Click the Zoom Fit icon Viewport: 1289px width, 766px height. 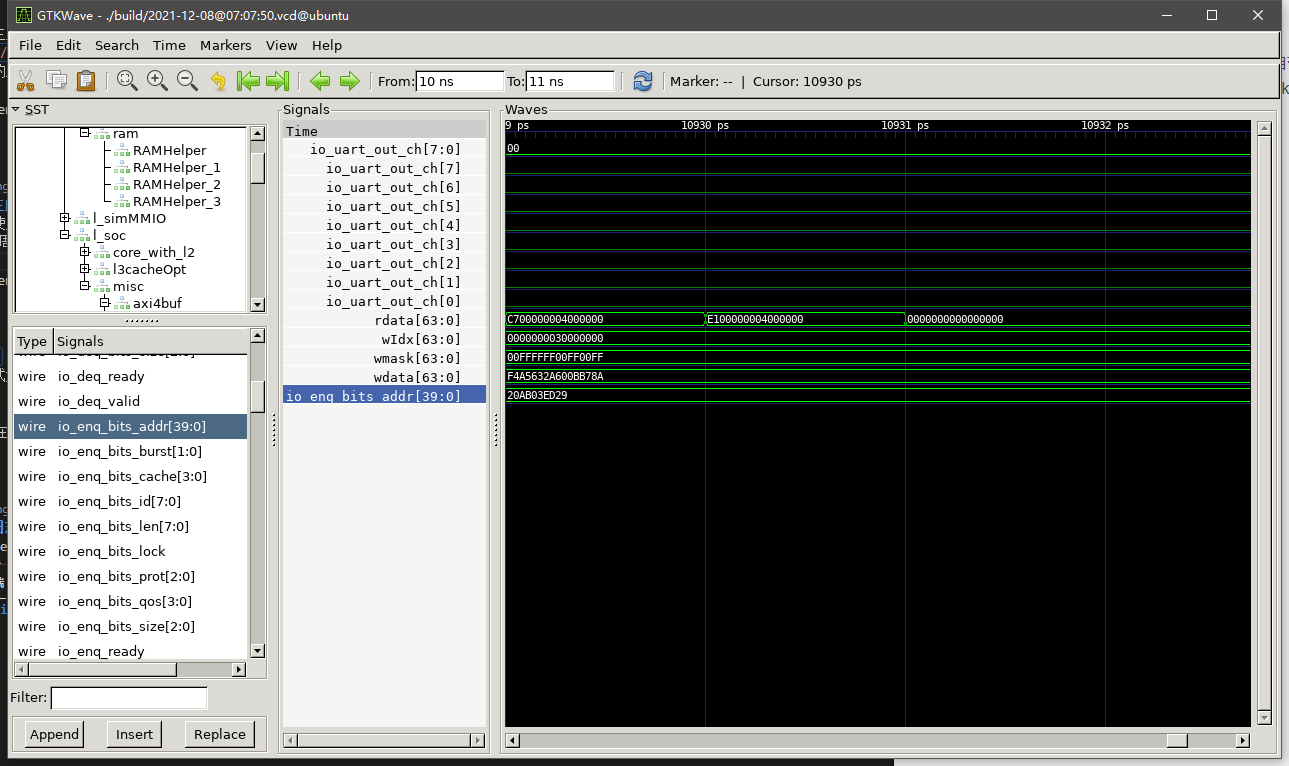127,81
